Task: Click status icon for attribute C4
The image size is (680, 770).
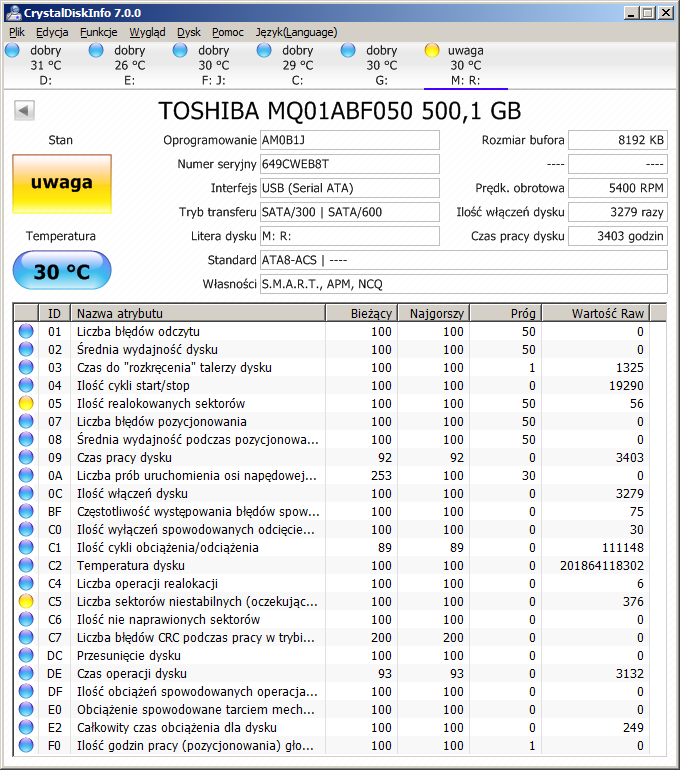Action: (26, 583)
